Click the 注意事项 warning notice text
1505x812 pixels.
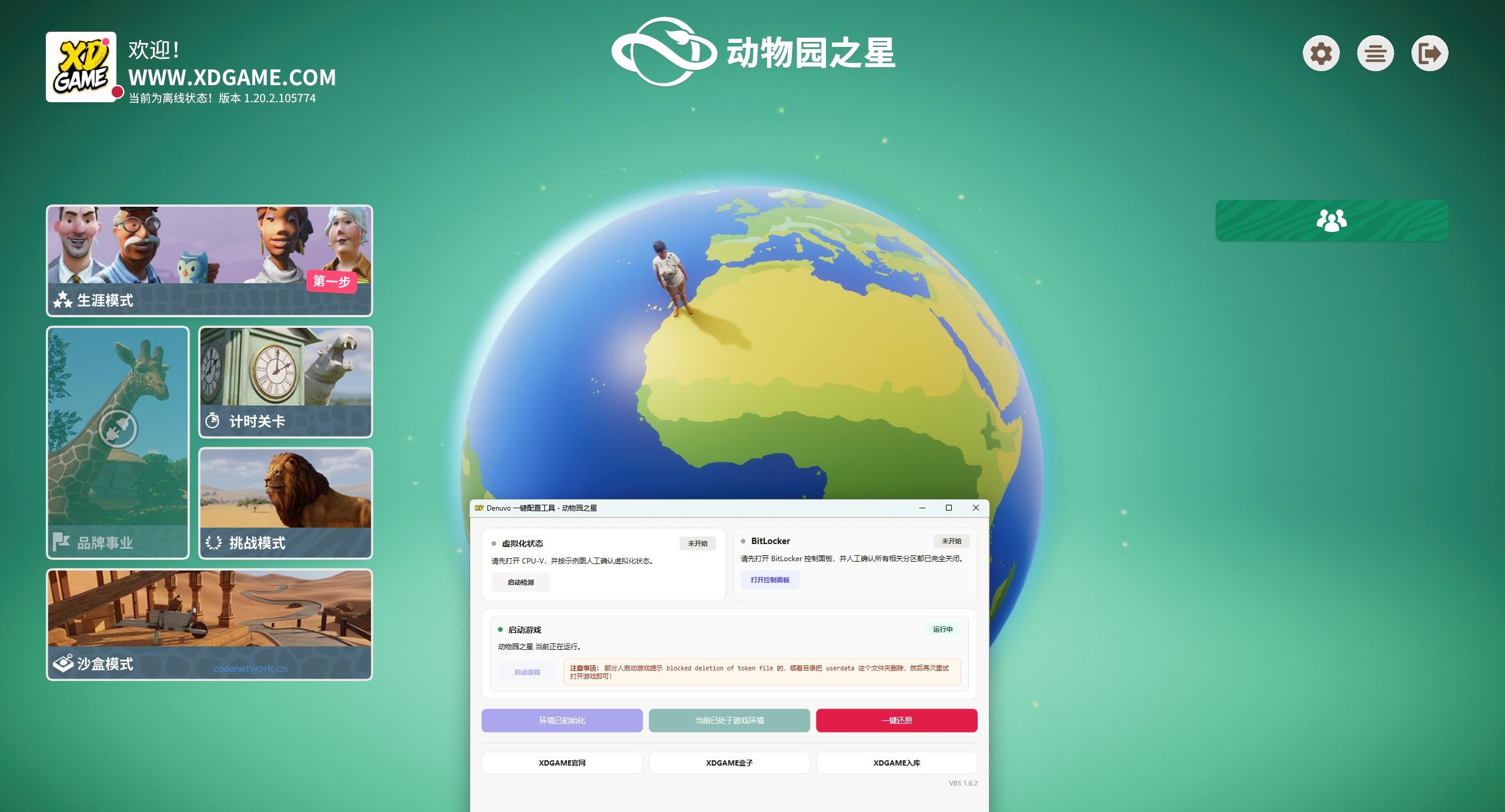coord(762,672)
